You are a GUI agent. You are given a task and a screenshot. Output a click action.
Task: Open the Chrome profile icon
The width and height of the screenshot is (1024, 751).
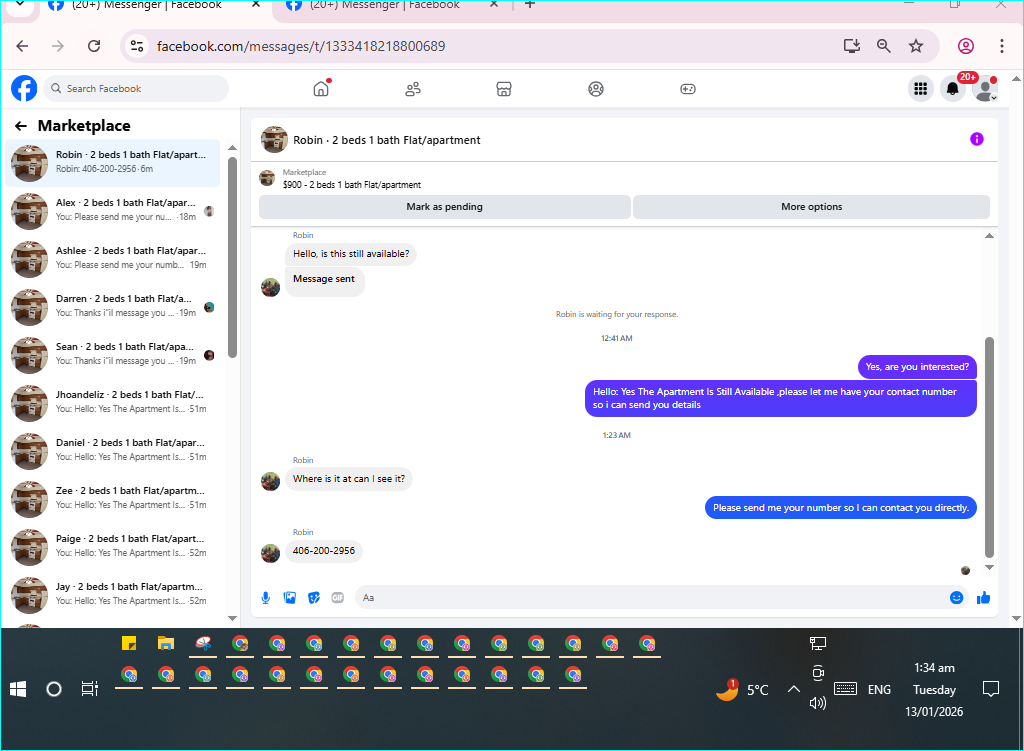(x=966, y=46)
